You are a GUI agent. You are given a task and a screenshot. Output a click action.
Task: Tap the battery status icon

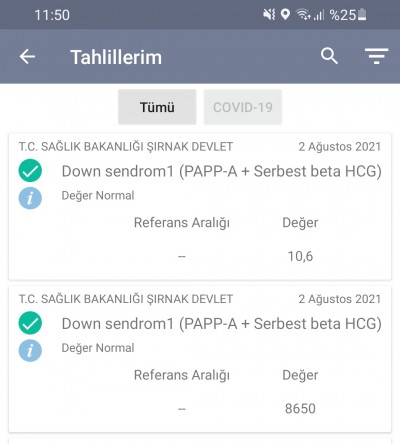point(362,15)
